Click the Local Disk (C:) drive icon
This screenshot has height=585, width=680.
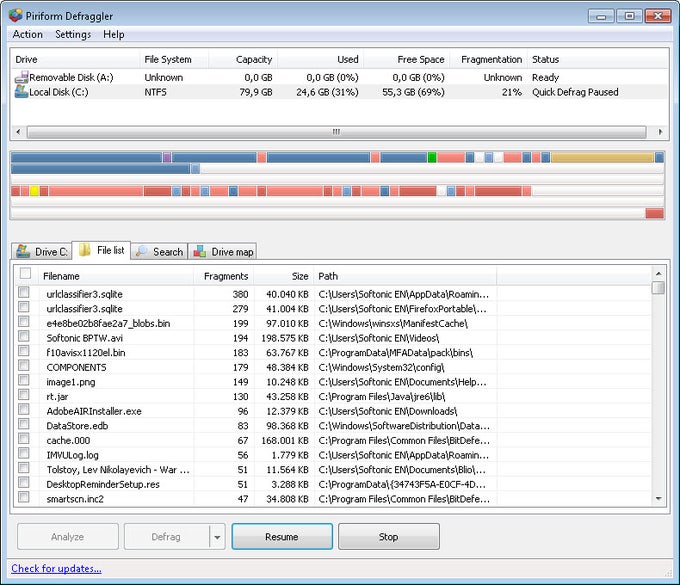[21, 92]
